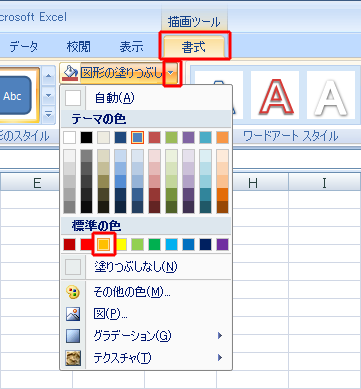Select 塗りつぶしなし(N) no fill option
The image size is (361, 389).
tap(146, 267)
